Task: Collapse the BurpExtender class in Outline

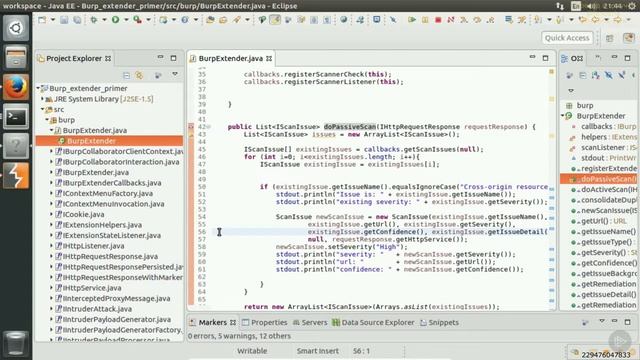Action: point(562,116)
